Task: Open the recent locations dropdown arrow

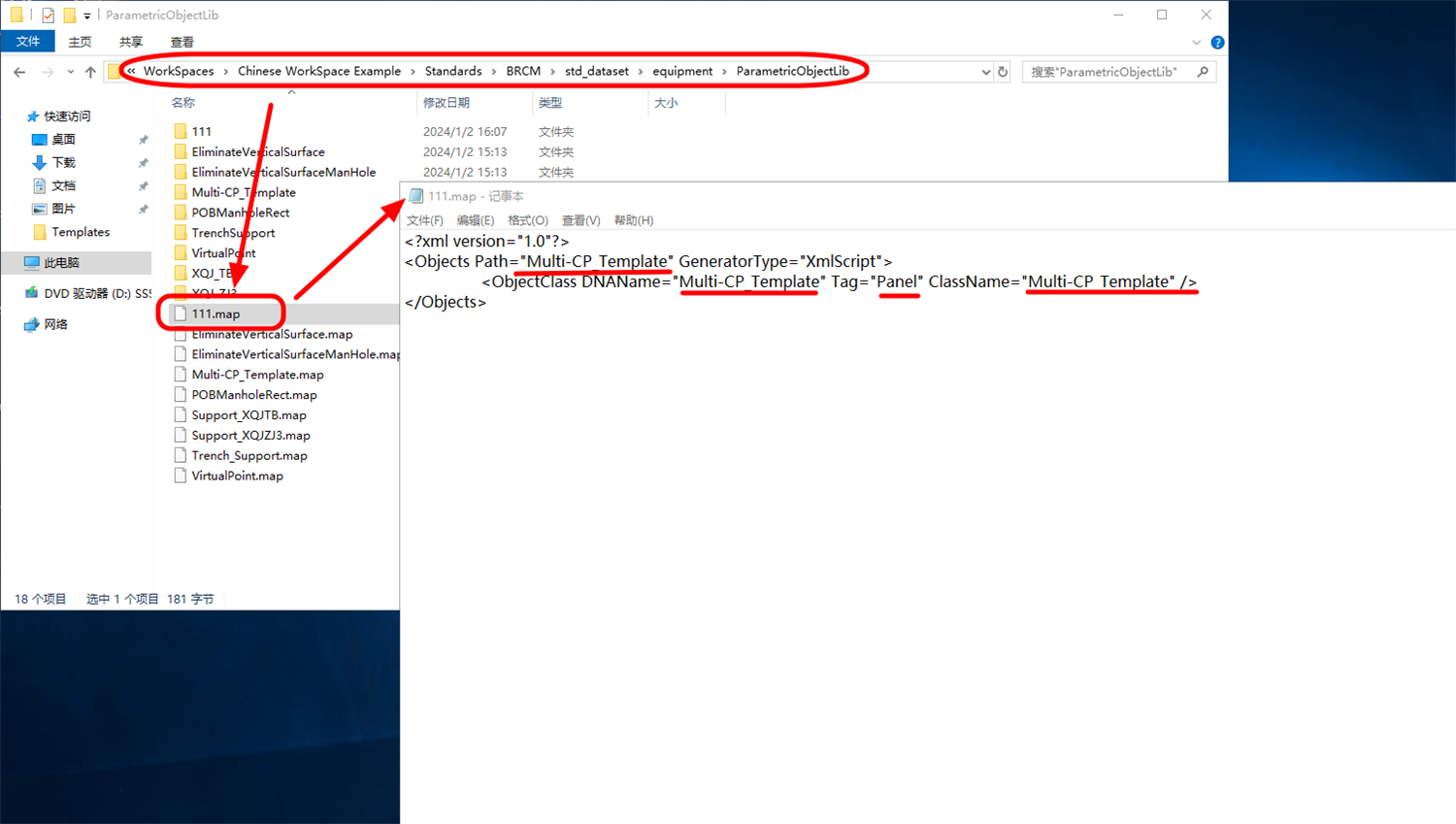Action: [70, 72]
